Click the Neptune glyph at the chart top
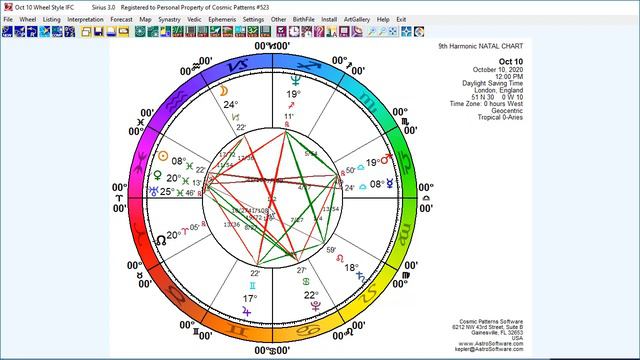The height and width of the screenshot is (360, 640). [x=296, y=80]
